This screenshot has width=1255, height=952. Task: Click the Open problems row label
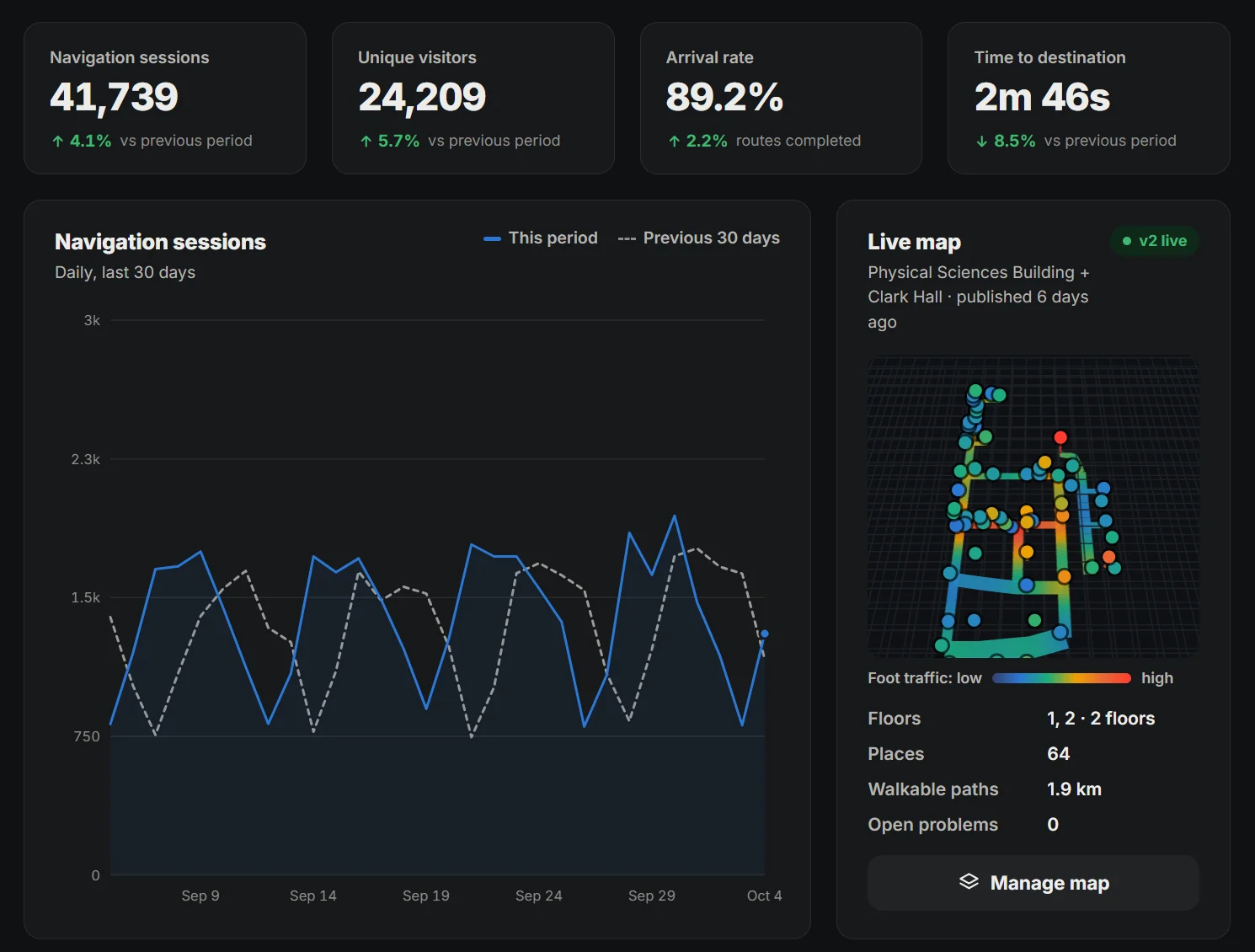click(x=933, y=825)
